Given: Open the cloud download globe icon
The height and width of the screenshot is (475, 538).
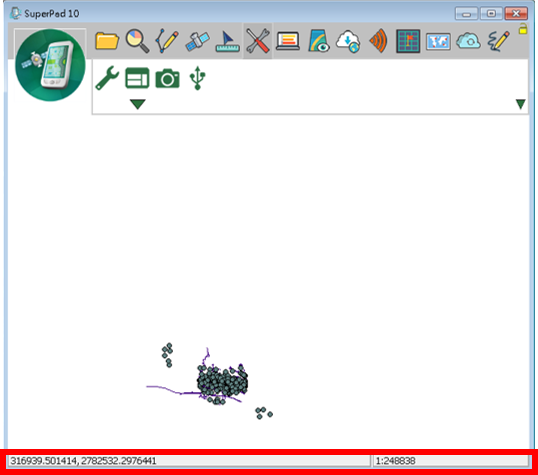Looking at the screenshot, I should tap(348, 42).
